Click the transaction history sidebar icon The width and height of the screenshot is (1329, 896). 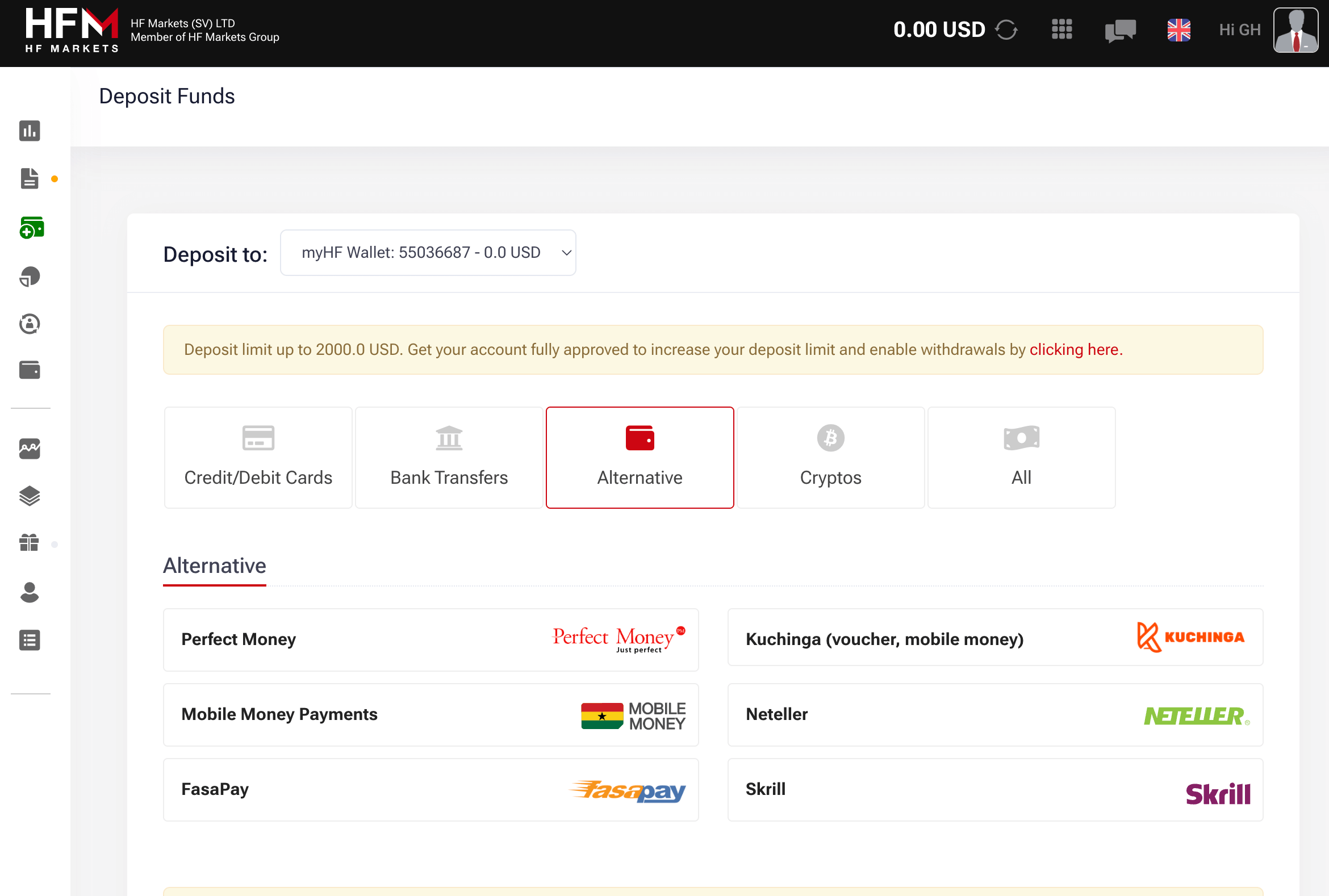[x=29, y=640]
